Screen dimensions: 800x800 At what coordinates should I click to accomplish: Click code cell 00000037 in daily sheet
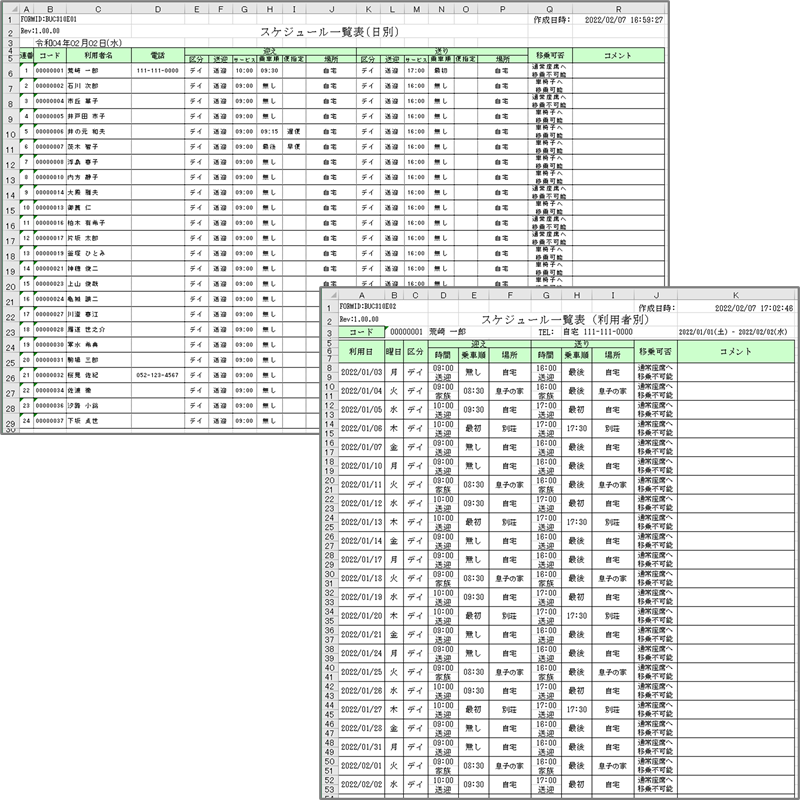tap(49, 421)
